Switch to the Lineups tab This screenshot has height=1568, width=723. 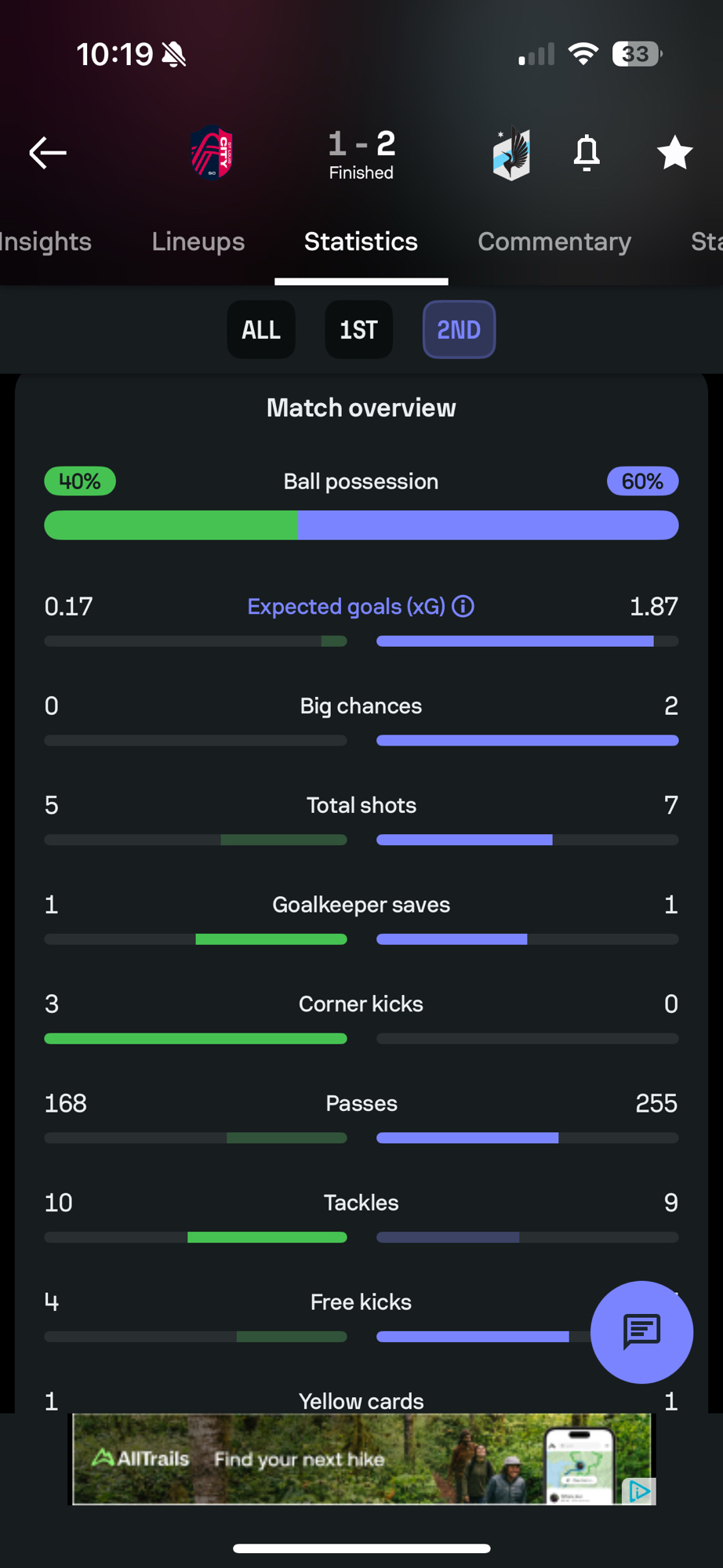coord(198,241)
